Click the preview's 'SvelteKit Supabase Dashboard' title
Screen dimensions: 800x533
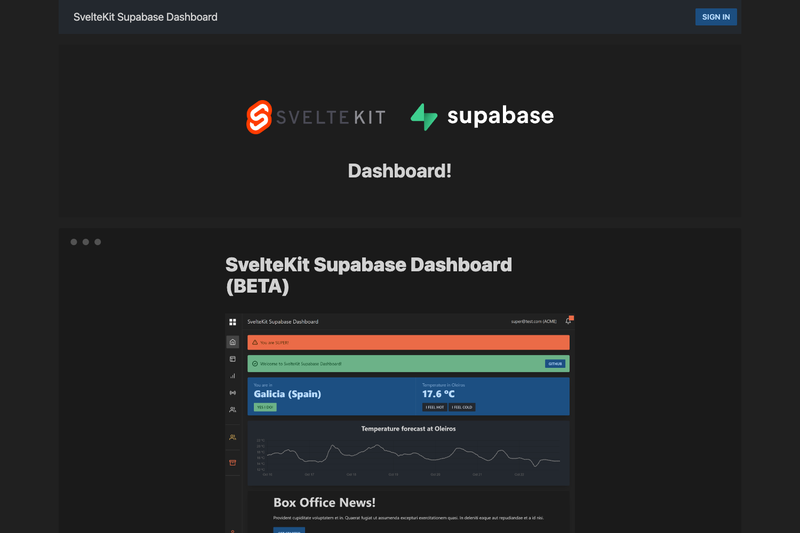(x=283, y=322)
